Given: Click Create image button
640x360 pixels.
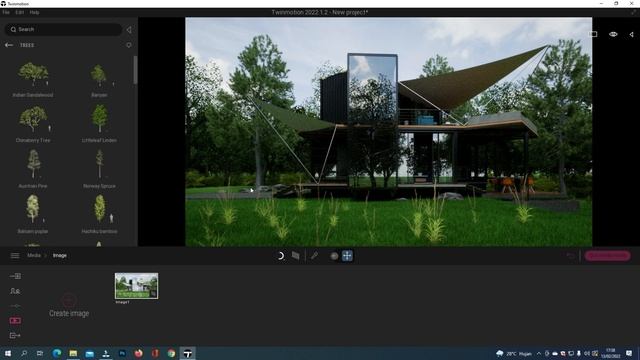Looking at the screenshot, I should pyautogui.click(x=69, y=306).
